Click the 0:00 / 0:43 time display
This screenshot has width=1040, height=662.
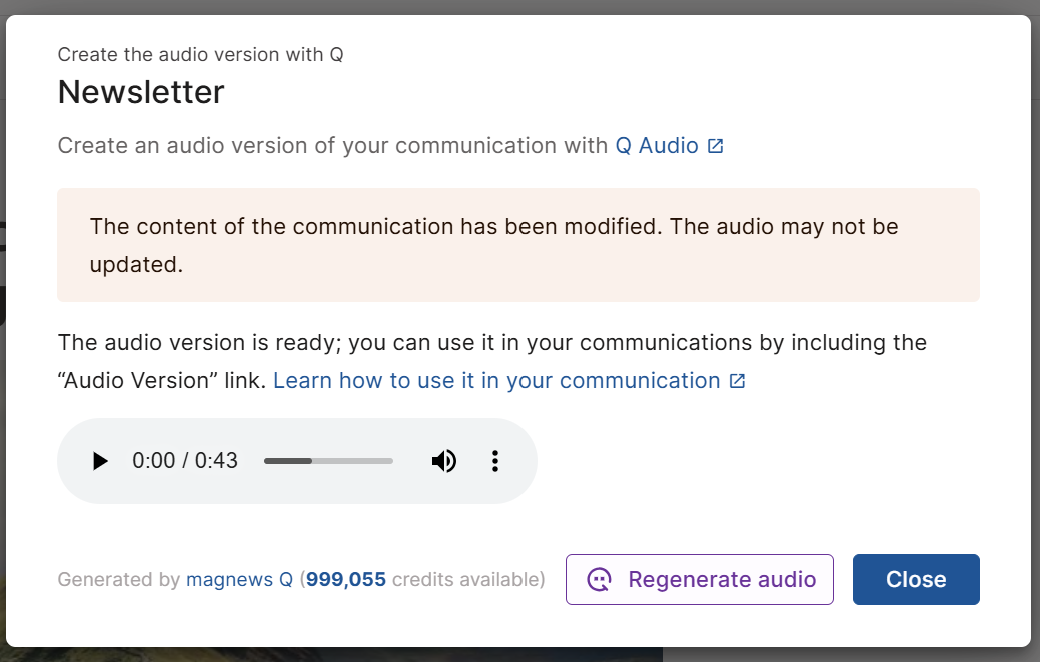[x=185, y=461]
